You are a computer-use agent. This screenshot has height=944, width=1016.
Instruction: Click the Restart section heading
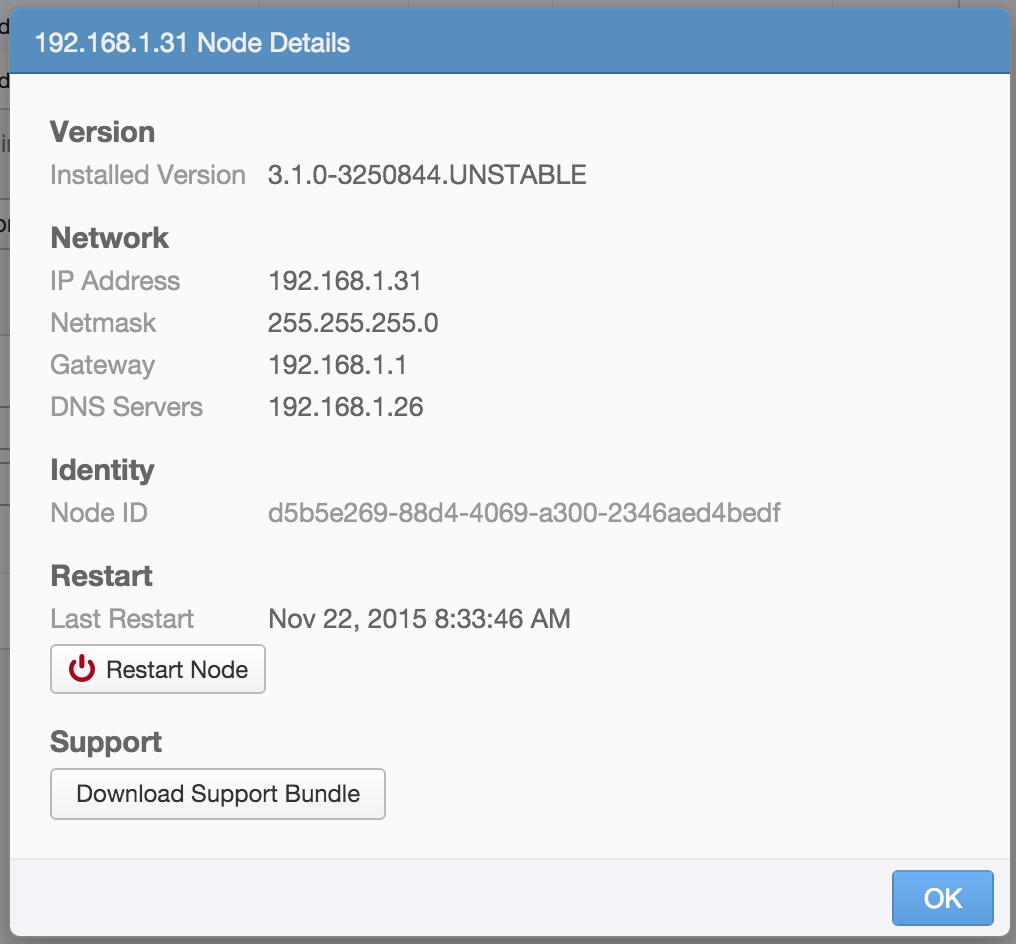101,576
